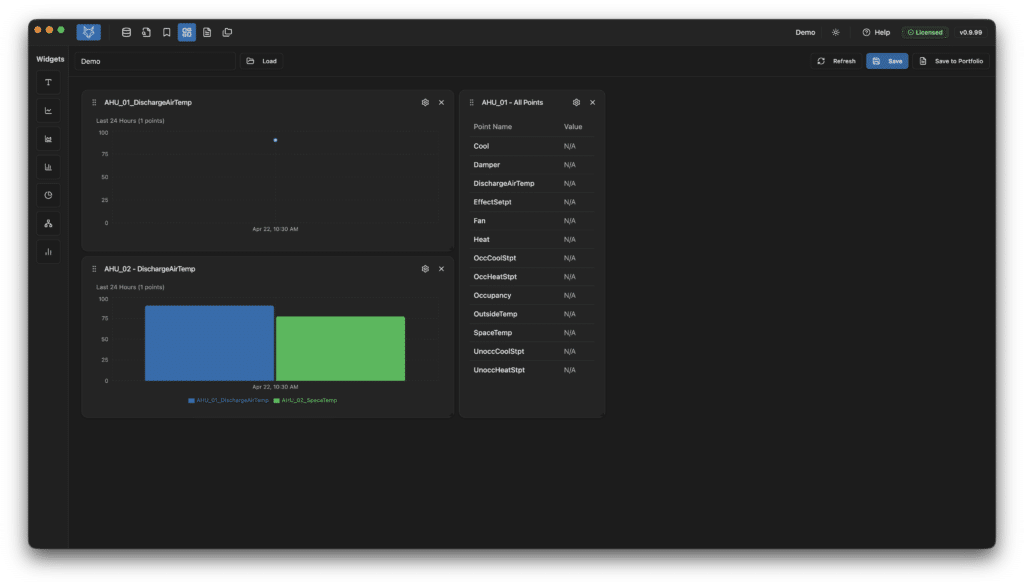Click the Licensed status badge
This screenshot has height=586, width=1024.
coord(925,32)
